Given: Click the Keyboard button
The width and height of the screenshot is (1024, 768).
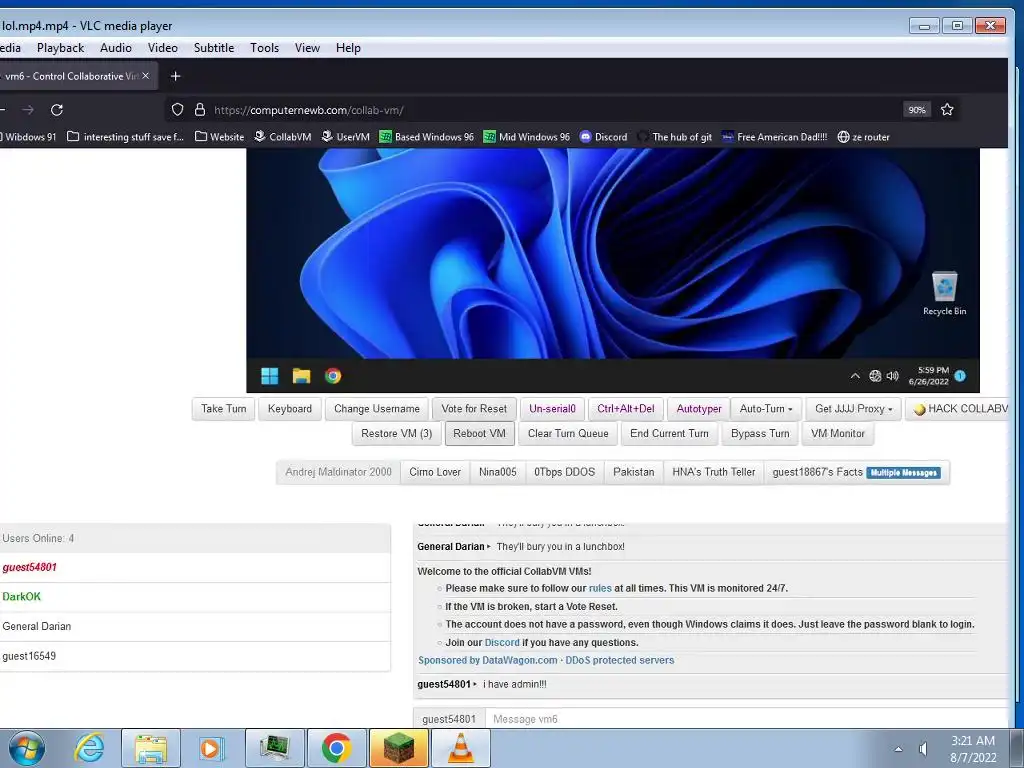Looking at the screenshot, I should coord(290,409).
